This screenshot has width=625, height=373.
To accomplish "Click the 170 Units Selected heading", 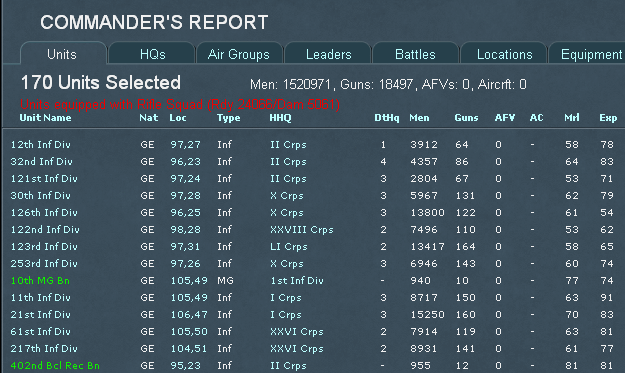I will [x=100, y=83].
